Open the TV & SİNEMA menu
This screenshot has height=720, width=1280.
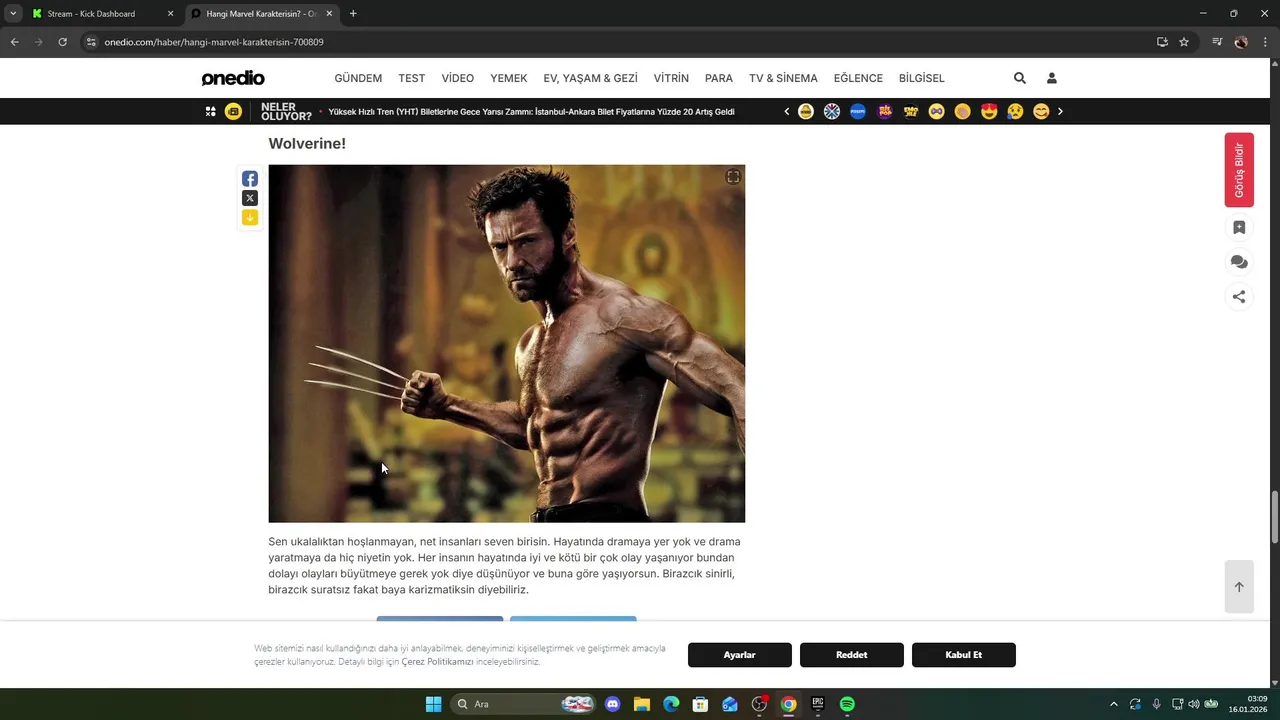783,78
